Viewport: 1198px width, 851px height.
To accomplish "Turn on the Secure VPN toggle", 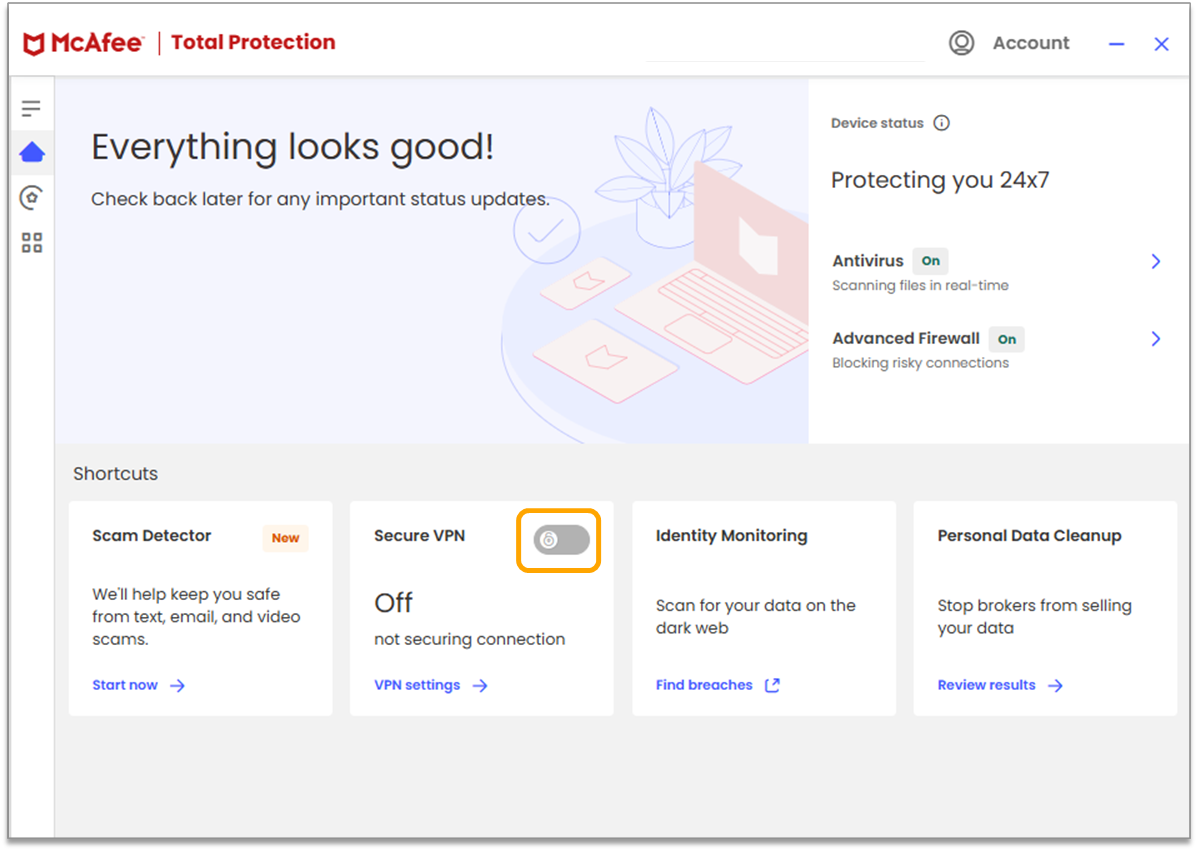I will 559,540.
